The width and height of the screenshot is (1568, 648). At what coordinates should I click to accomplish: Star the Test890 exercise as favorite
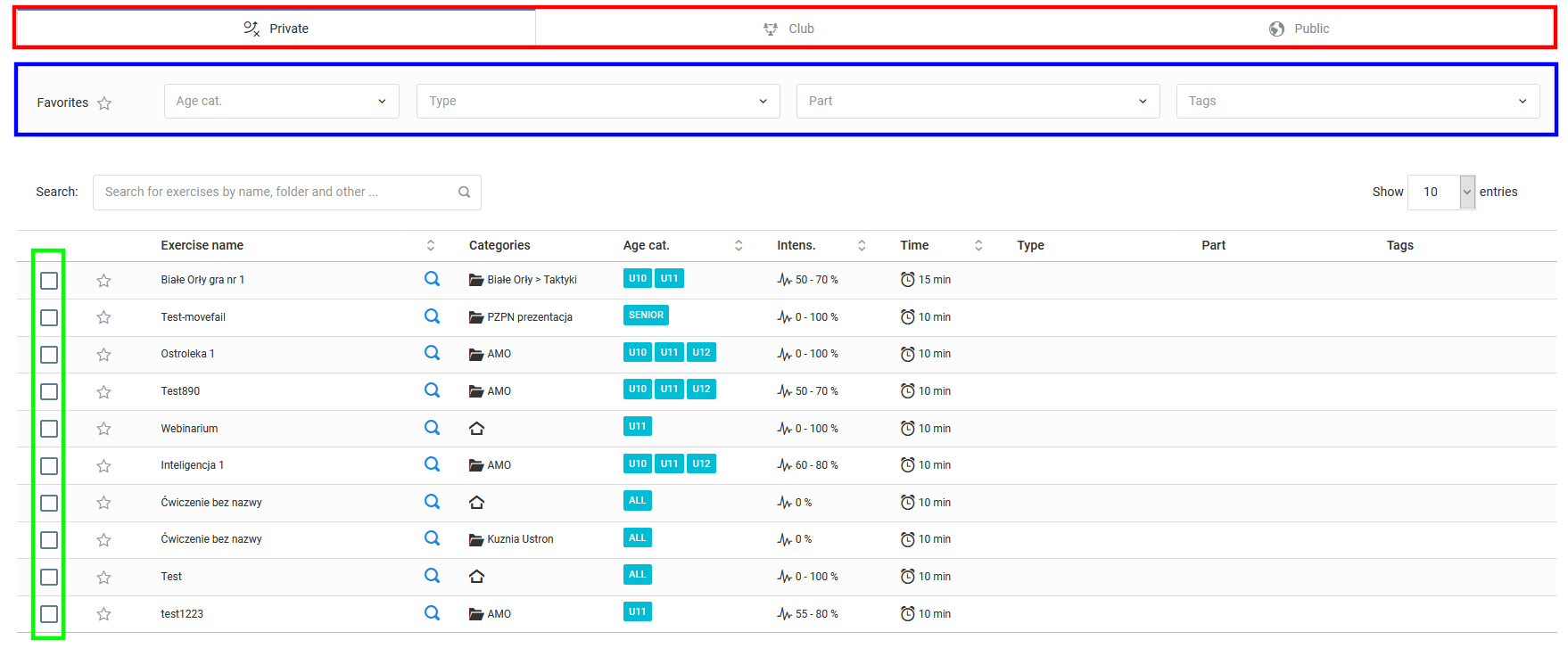tap(103, 392)
